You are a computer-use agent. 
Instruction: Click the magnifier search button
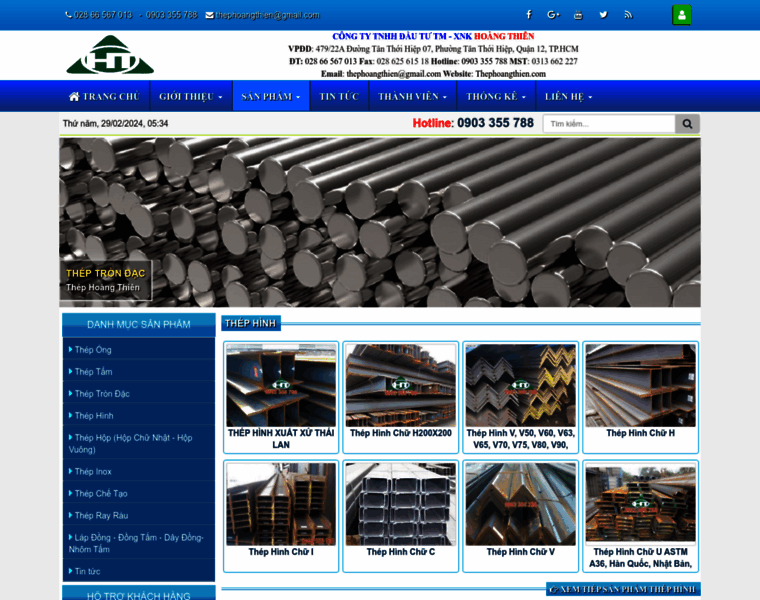687,124
